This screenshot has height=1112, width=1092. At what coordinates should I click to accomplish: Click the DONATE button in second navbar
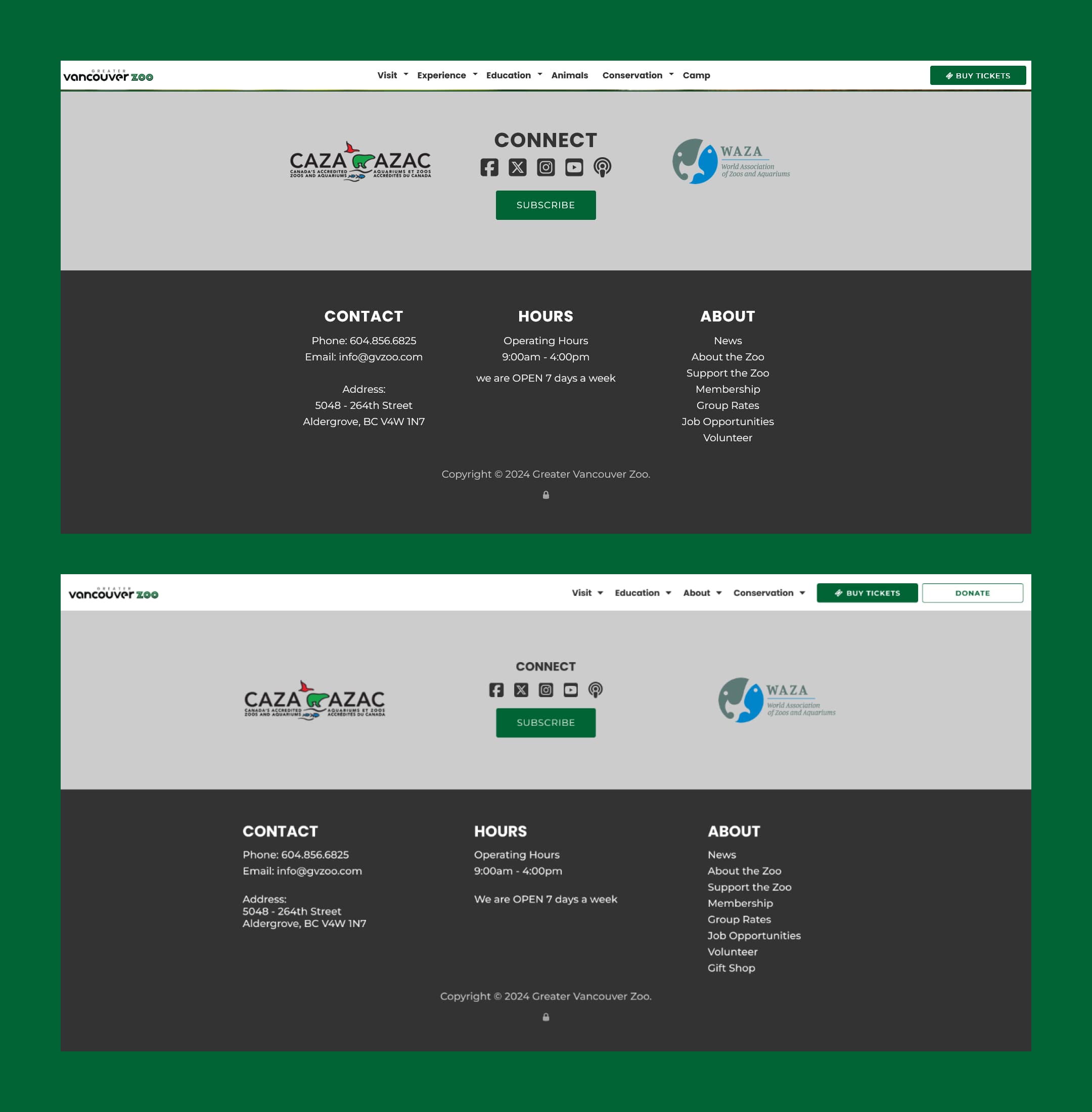coord(972,593)
